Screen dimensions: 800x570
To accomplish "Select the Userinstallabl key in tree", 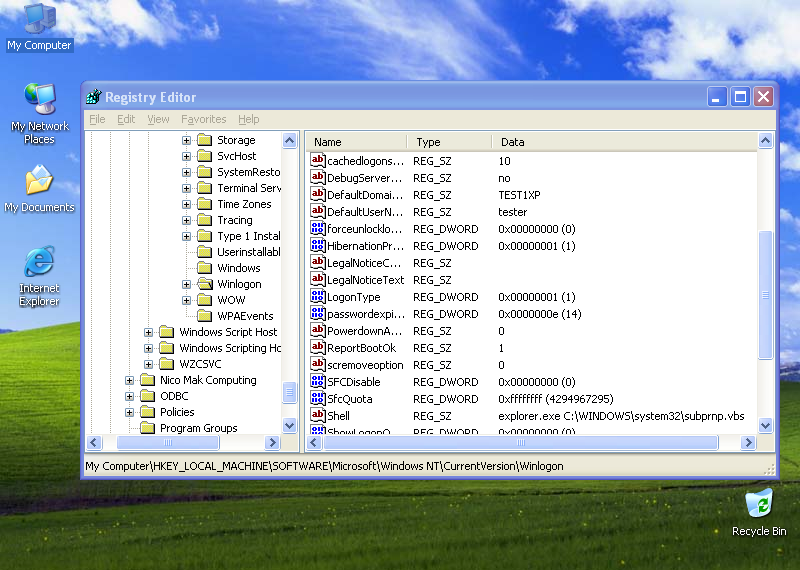I will (248, 252).
